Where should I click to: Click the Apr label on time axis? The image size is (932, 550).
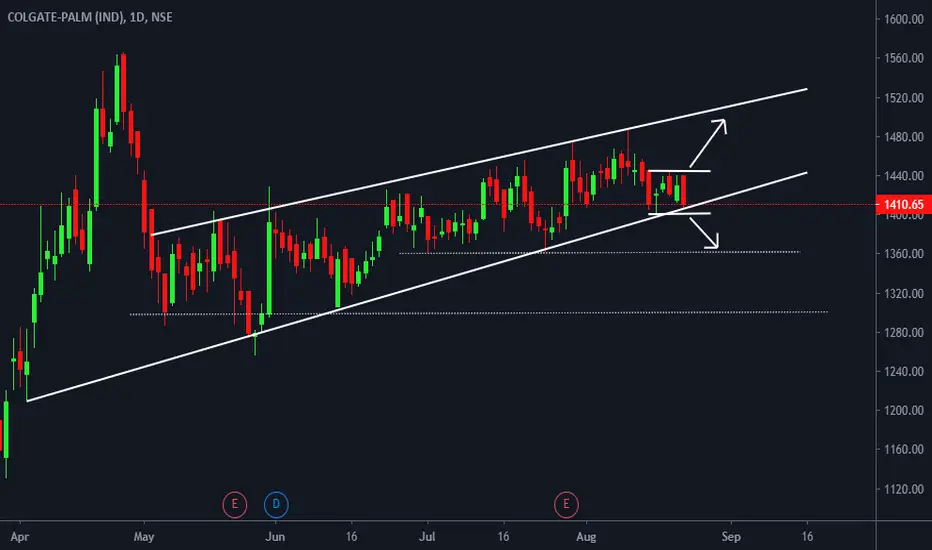click(x=20, y=536)
